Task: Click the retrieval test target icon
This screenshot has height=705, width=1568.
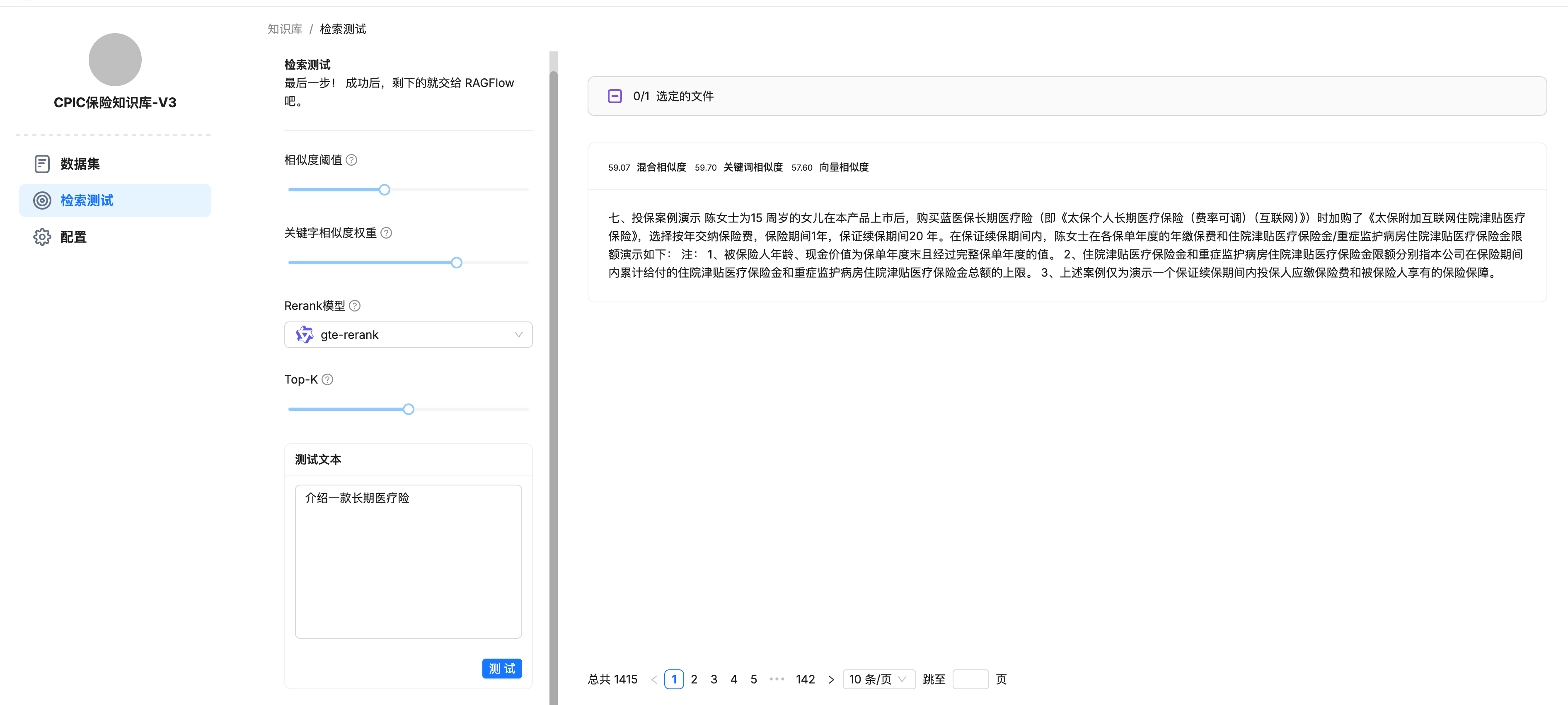Action: tap(42, 200)
